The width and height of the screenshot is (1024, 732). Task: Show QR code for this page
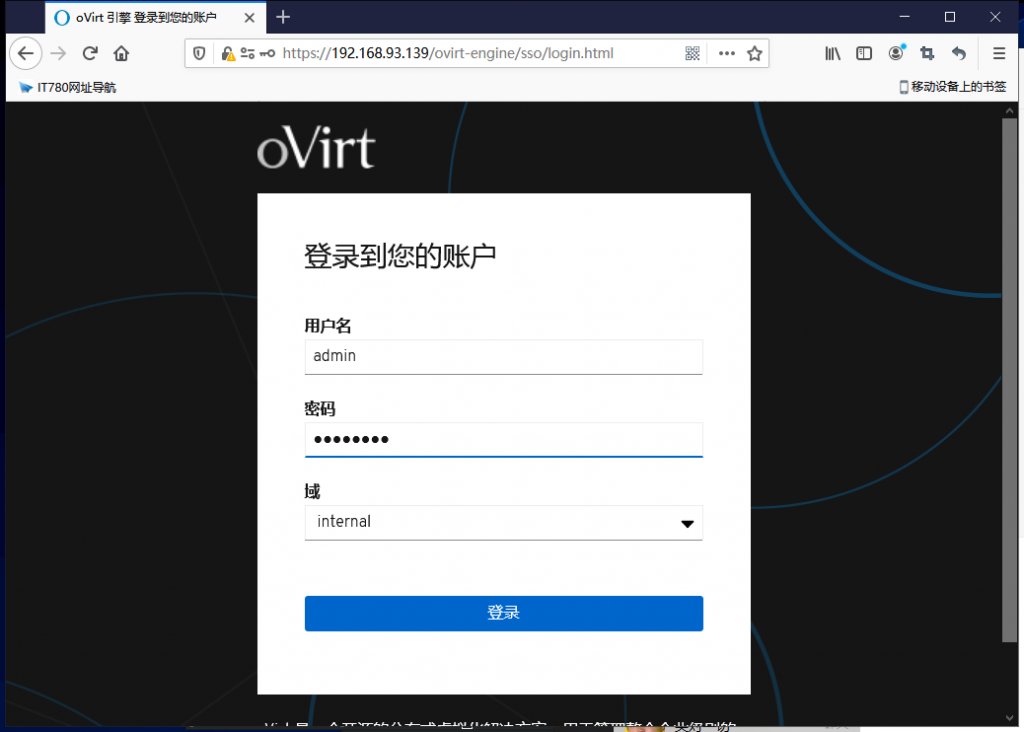(x=693, y=53)
